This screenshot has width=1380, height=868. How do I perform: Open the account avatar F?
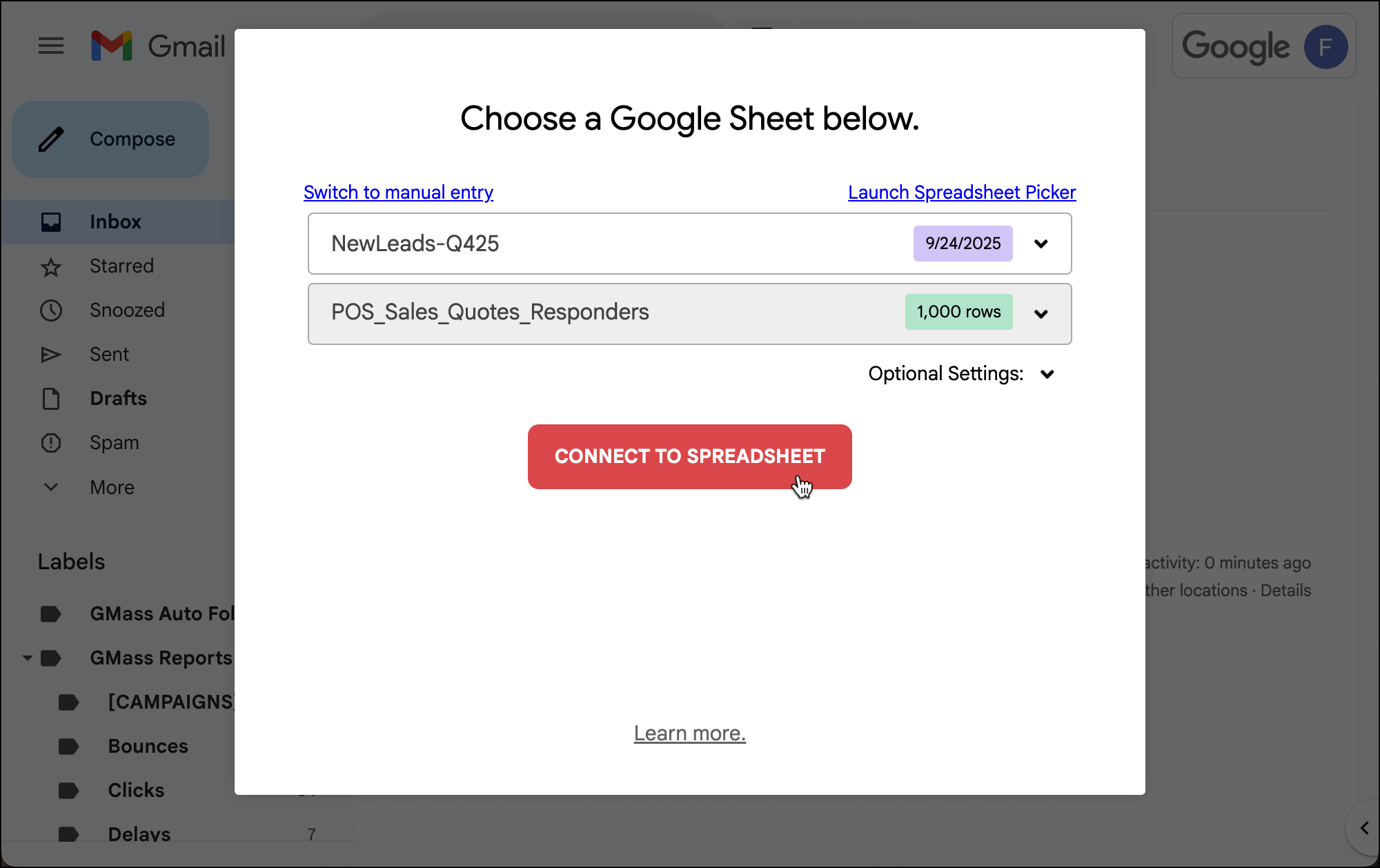pos(1325,47)
